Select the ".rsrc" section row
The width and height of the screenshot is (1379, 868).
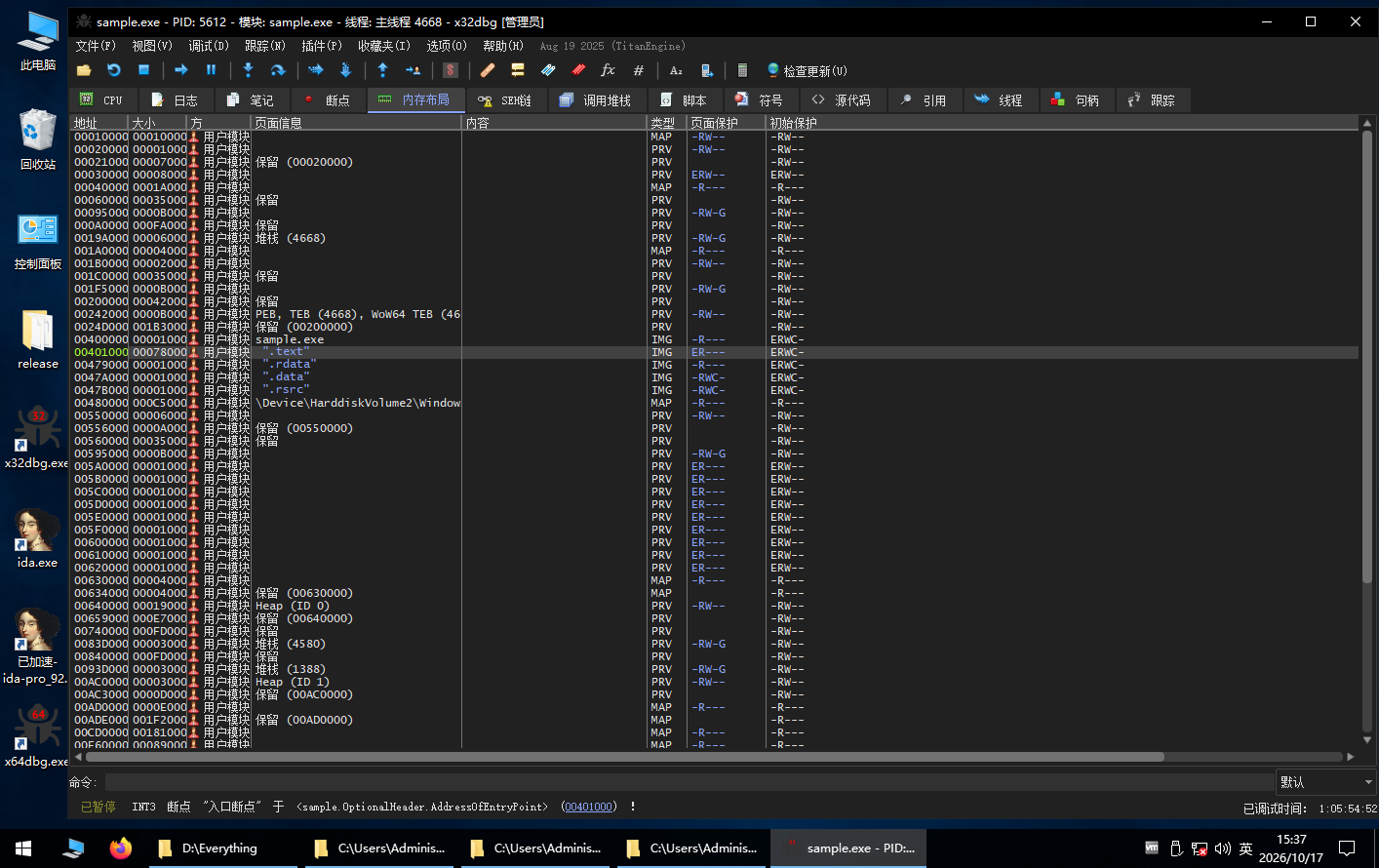715,390
